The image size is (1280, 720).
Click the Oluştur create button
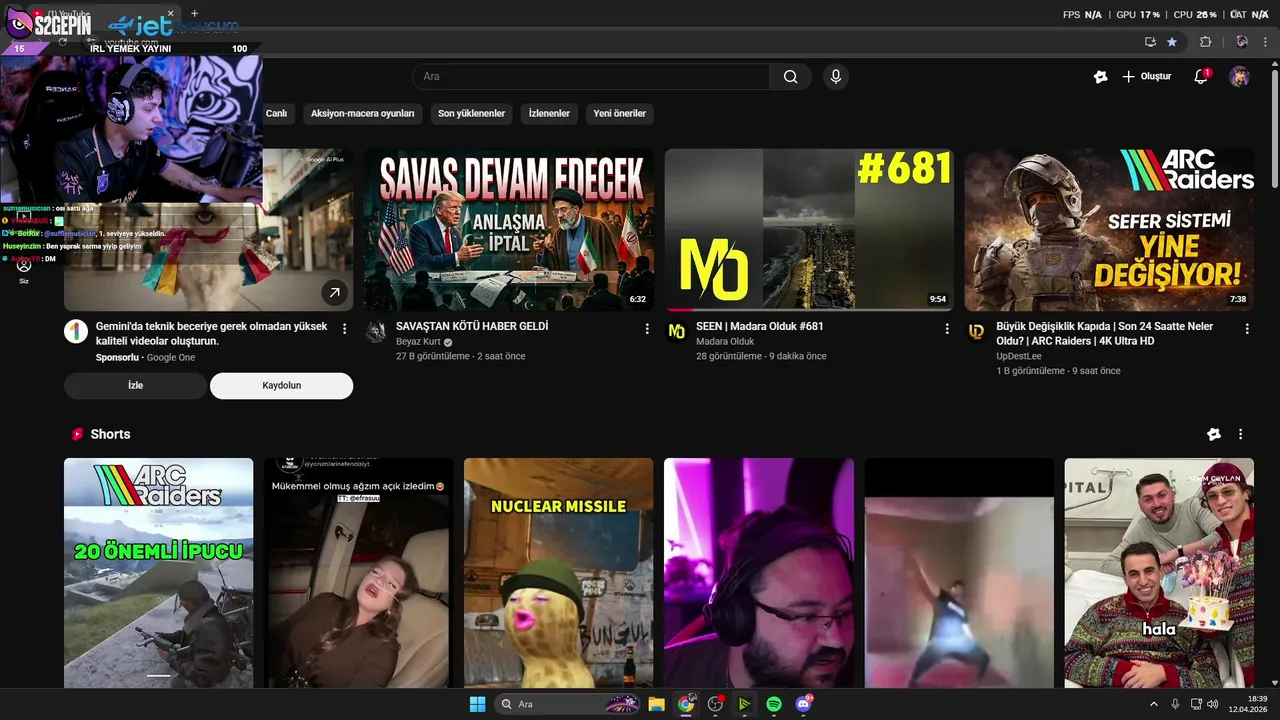point(1146,77)
